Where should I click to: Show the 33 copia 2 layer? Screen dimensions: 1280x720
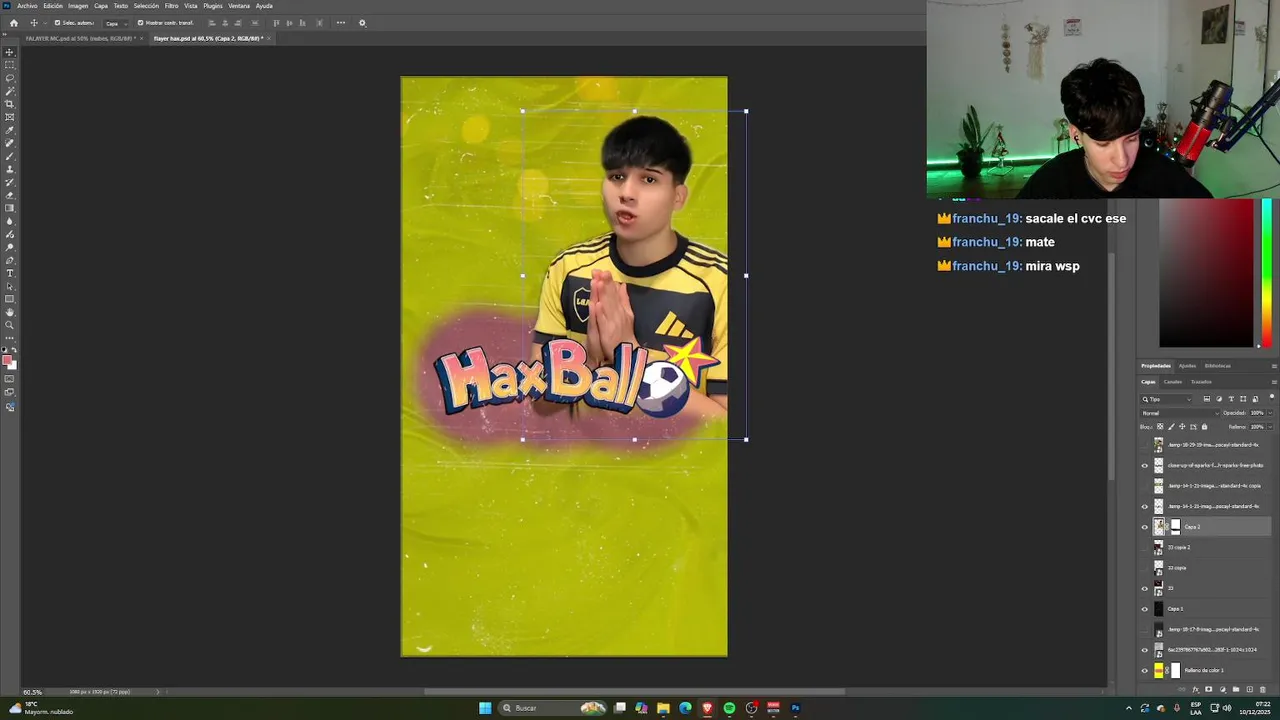pyautogui.click(x=1145, y=547)
